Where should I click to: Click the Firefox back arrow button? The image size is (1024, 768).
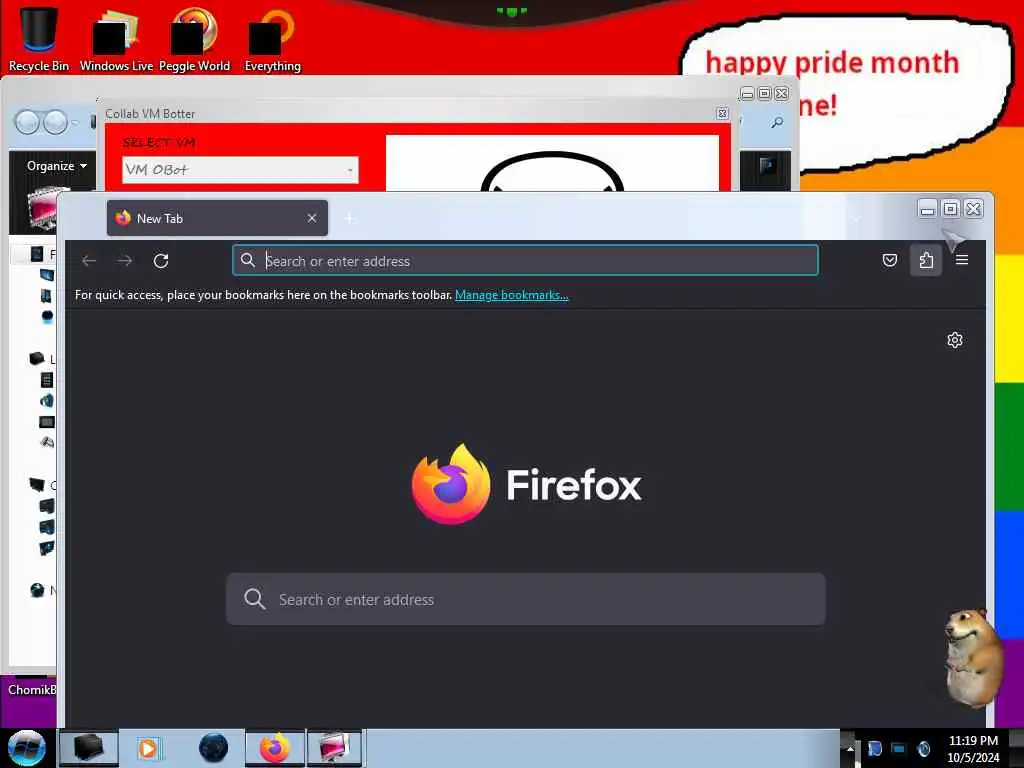(x=89, y=261)
